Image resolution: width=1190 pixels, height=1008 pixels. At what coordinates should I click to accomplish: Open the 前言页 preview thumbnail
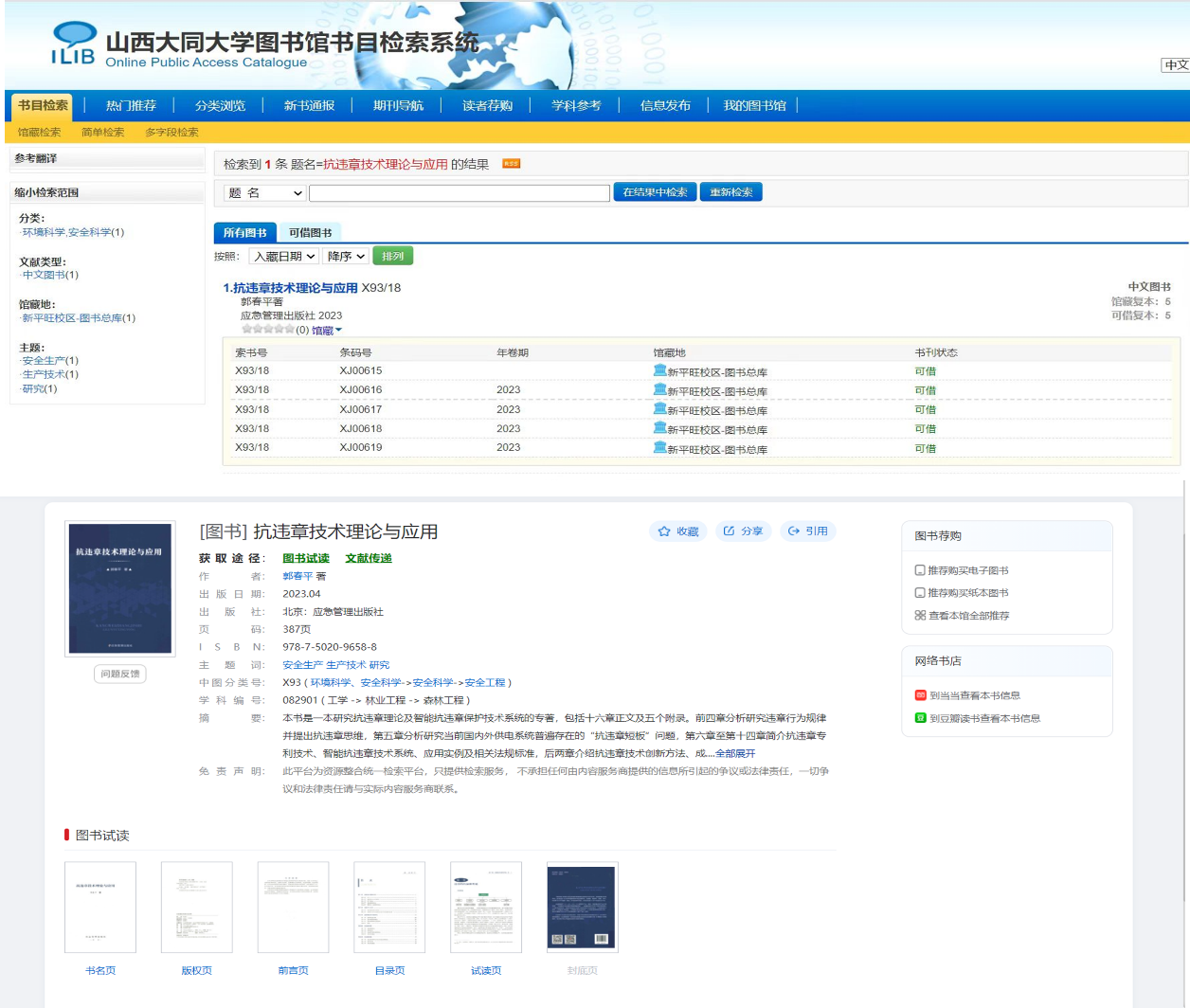[x=294, y=908]
